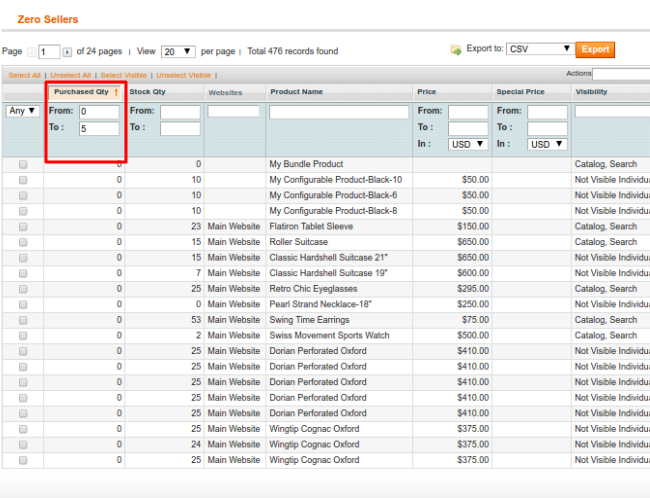650x498 pixels.
Task: Click the Purchased Qty sort arrow
Action: pyautogui.click(x=116, y=92)
